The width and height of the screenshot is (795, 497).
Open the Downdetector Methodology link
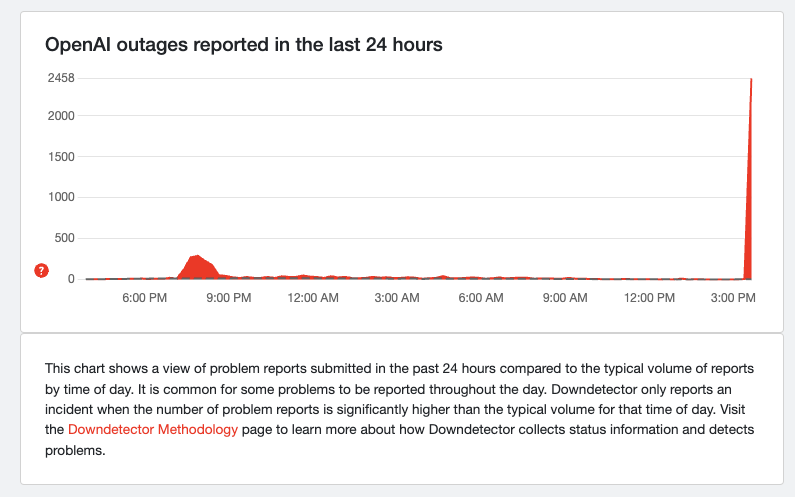pos(153,429)
